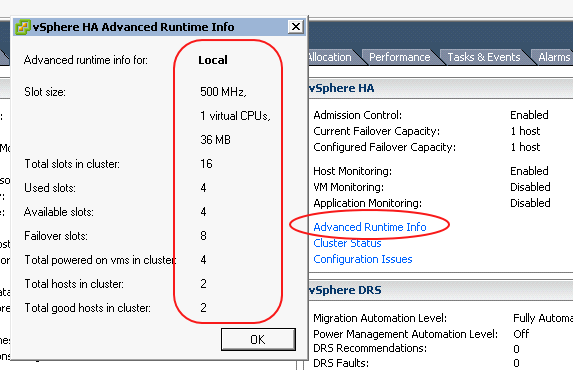Image resolution: width=573 pixels, height=370 pixels.
Task: Select the 'Local' cluster name text
Action: [213, 60]
